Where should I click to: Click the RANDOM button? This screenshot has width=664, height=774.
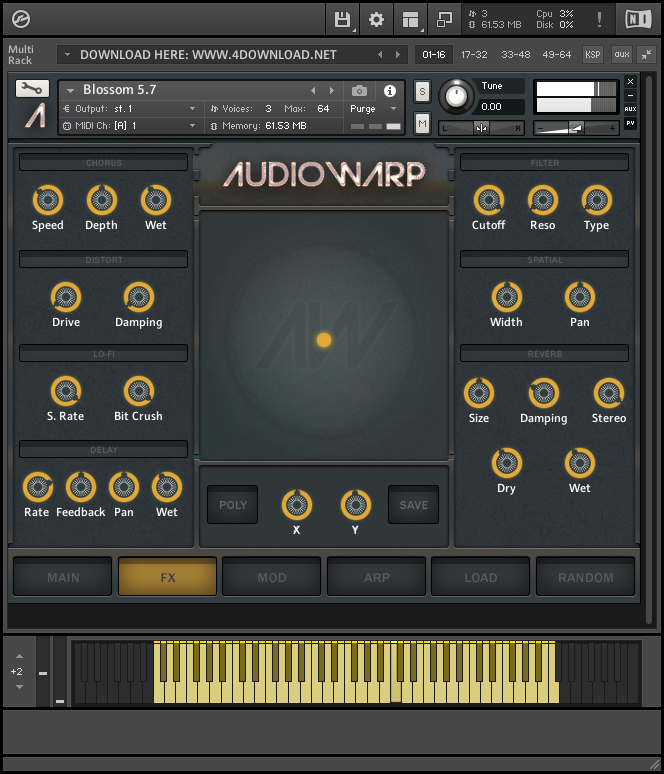pyautogui.click(x=586, y=577)
